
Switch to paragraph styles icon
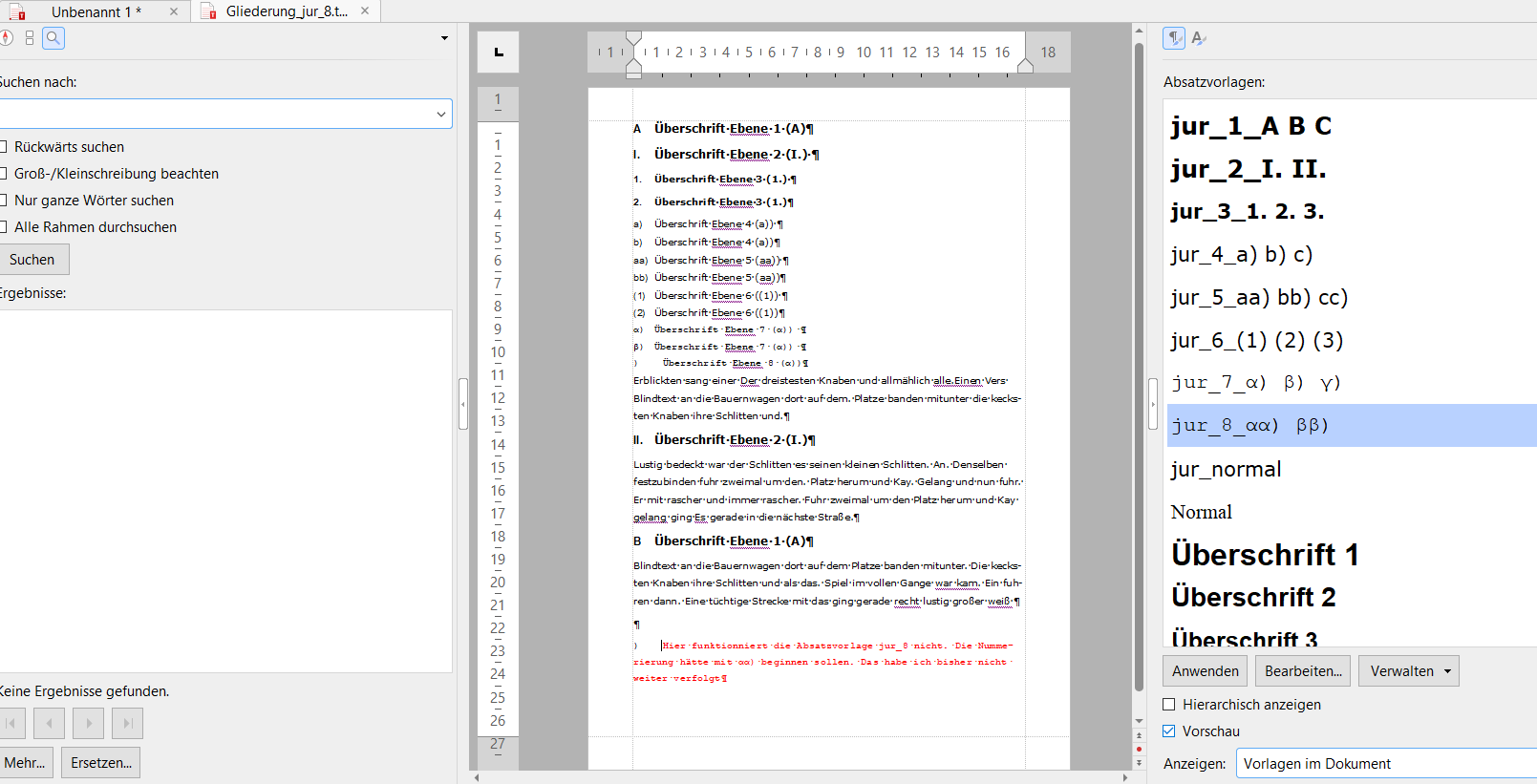point(1174,38)
